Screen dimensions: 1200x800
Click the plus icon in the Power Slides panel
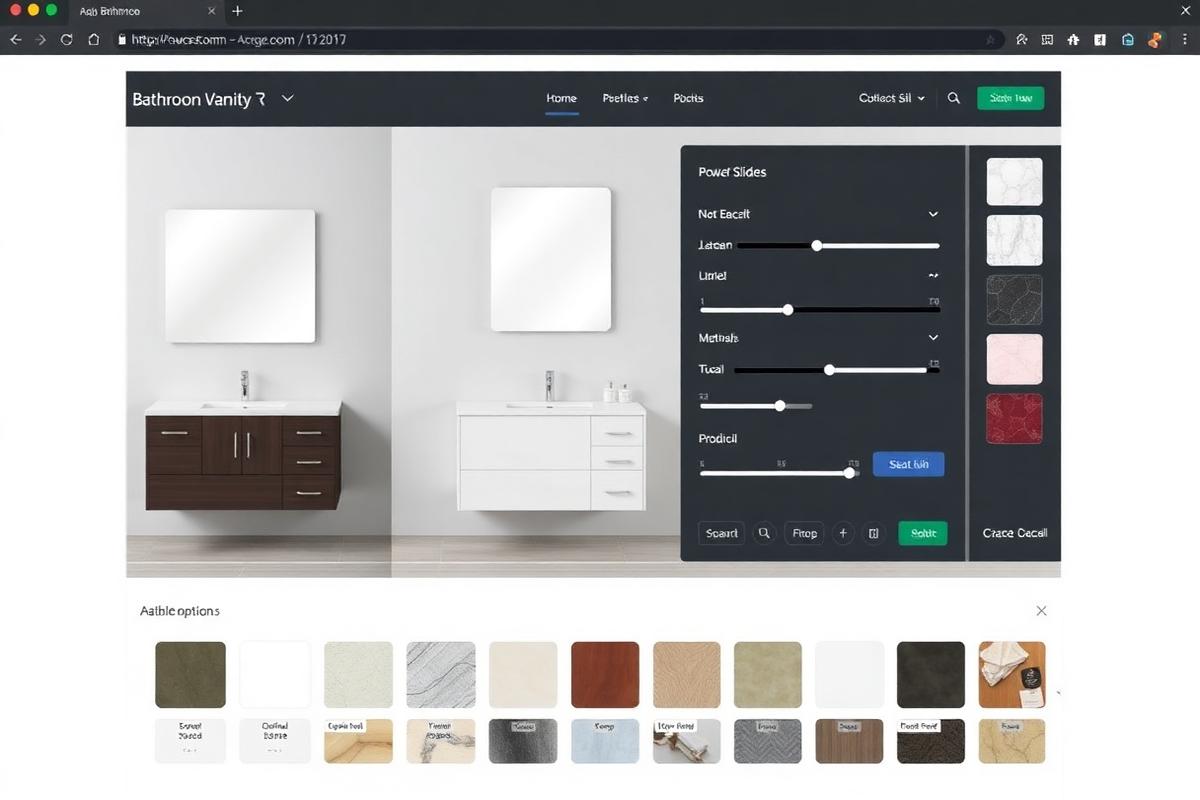click(x=843, y=533)
